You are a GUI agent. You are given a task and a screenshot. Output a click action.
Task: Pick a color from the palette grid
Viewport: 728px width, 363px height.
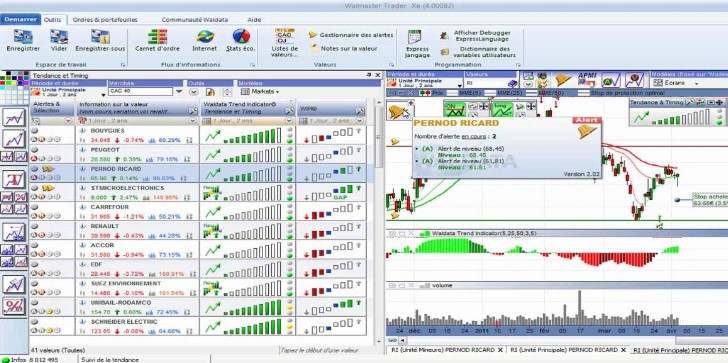(14, 87)
